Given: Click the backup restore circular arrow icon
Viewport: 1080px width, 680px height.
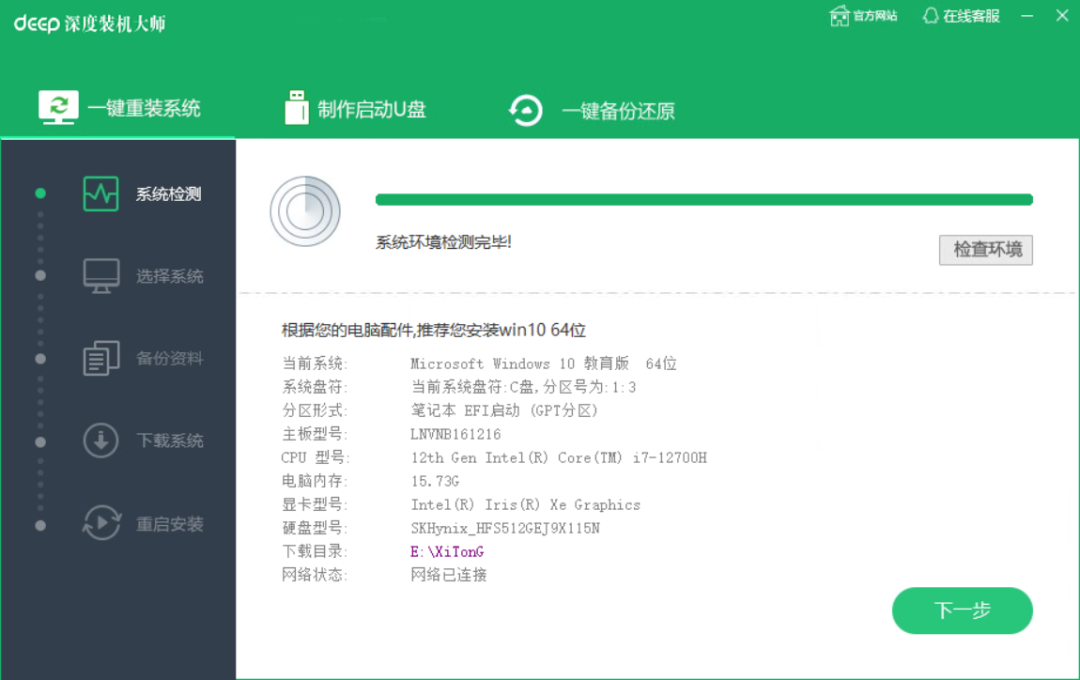Looking at the screenshot, I should pyautogui.click(x=526, y=111).
